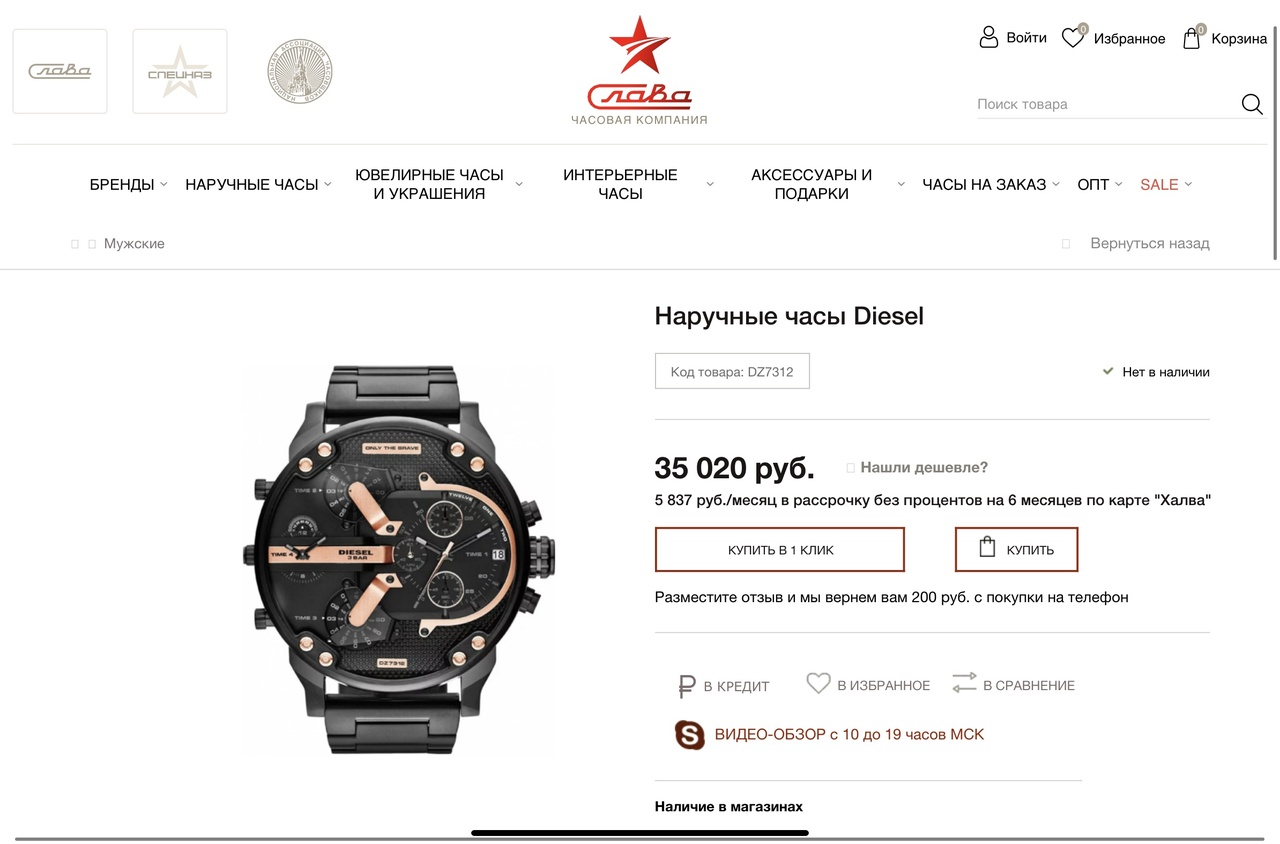Open Интерьерные часы menu item
This screenshot has height=844, width=1280.
click(x=620, y=184)
